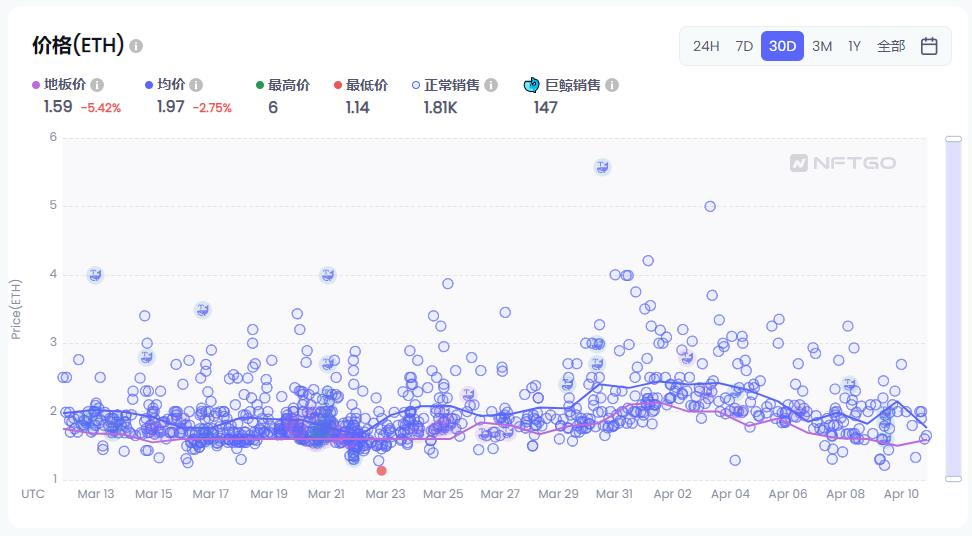Click info icon beside 正常销售 label
The height and width of the screenshot is (536, 972).
pyautogui.click(x=491, y=85)
